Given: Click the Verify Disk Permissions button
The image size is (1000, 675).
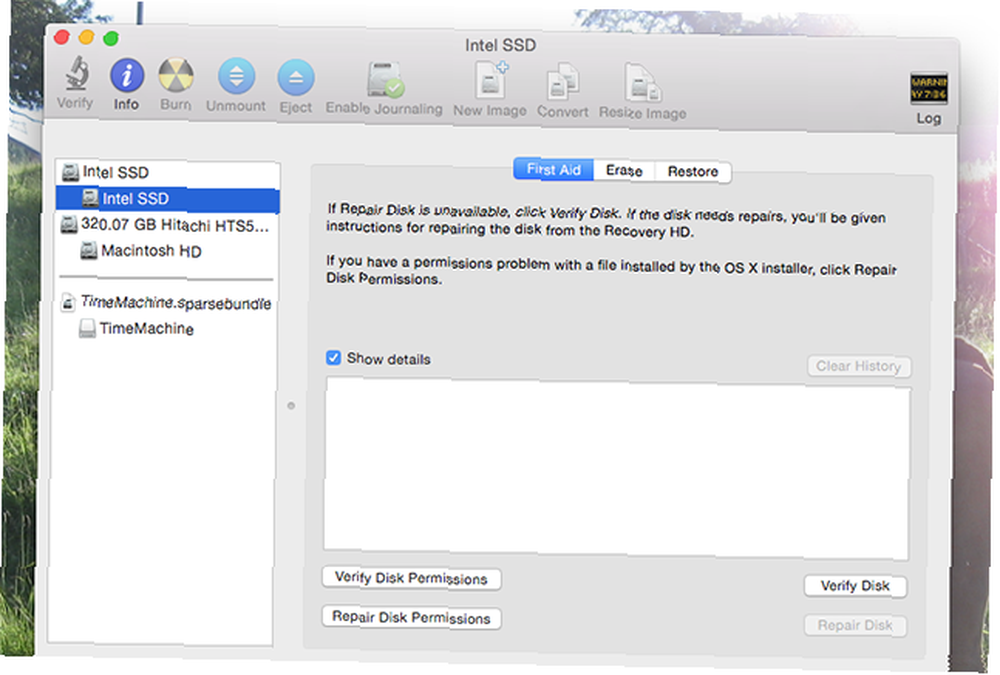Looking at the screenshot, I should coord(411,578).
